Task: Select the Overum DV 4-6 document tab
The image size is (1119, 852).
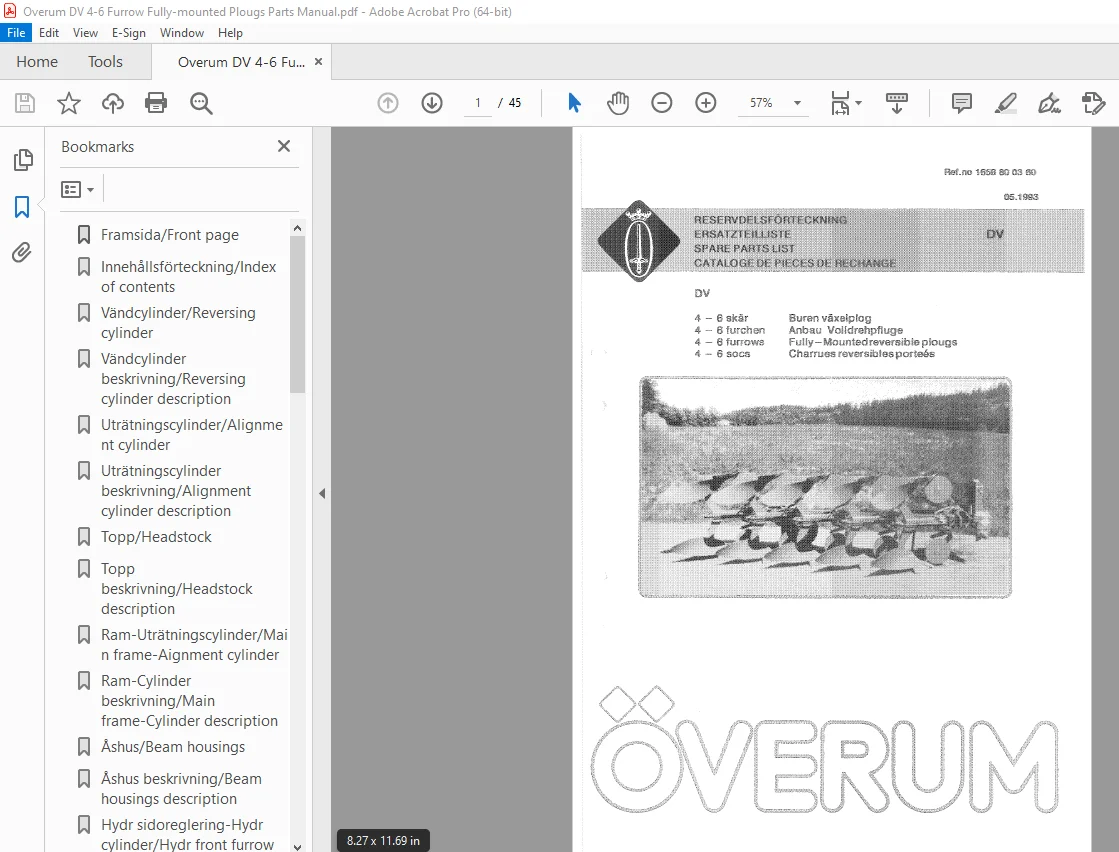Action: pos(241,62)
